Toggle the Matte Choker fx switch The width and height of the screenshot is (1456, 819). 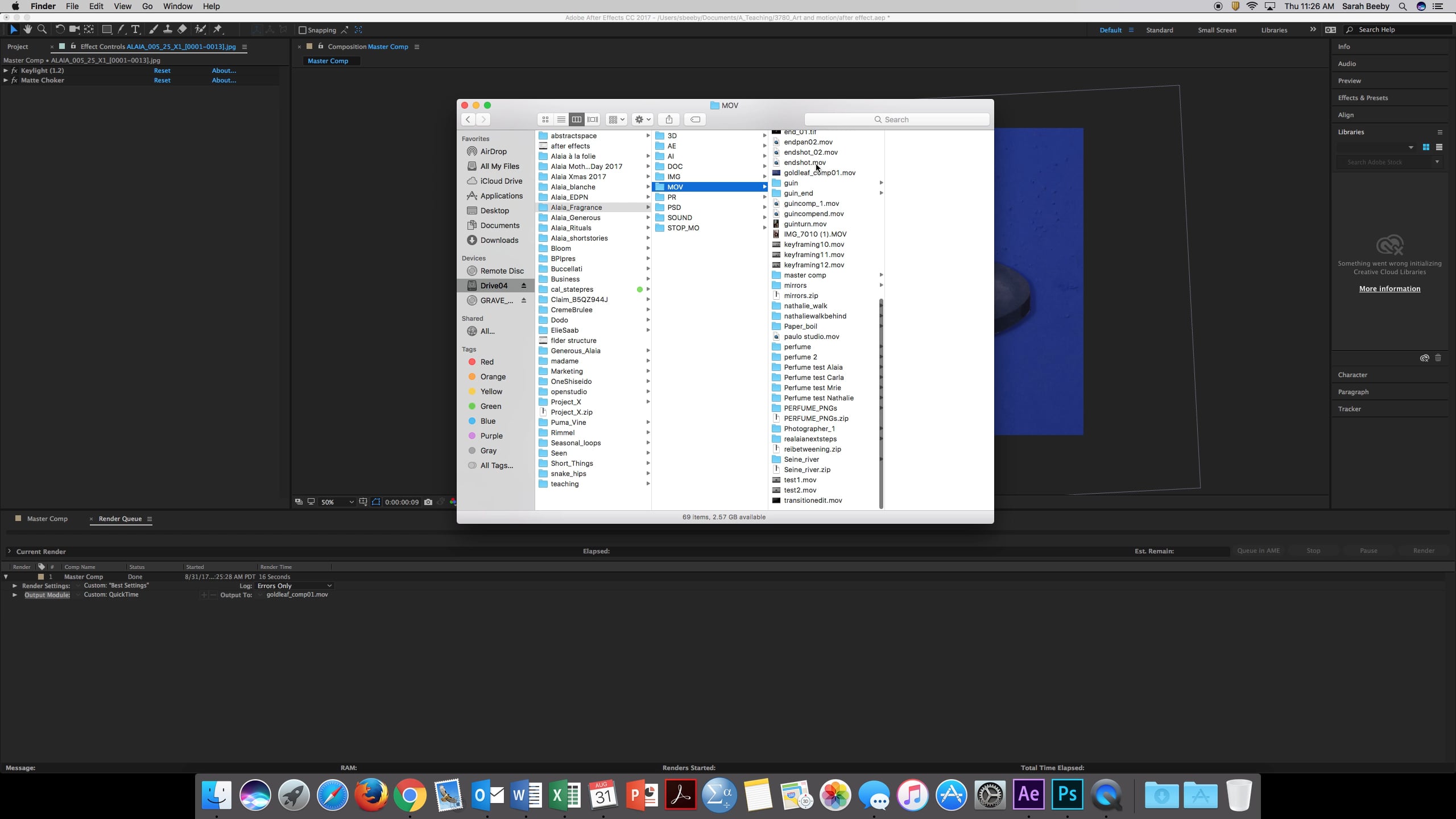14,80
